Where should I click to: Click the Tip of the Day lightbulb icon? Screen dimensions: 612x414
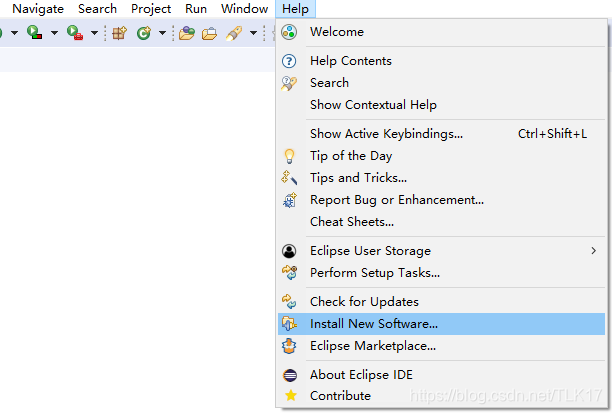tap(289, 156)
